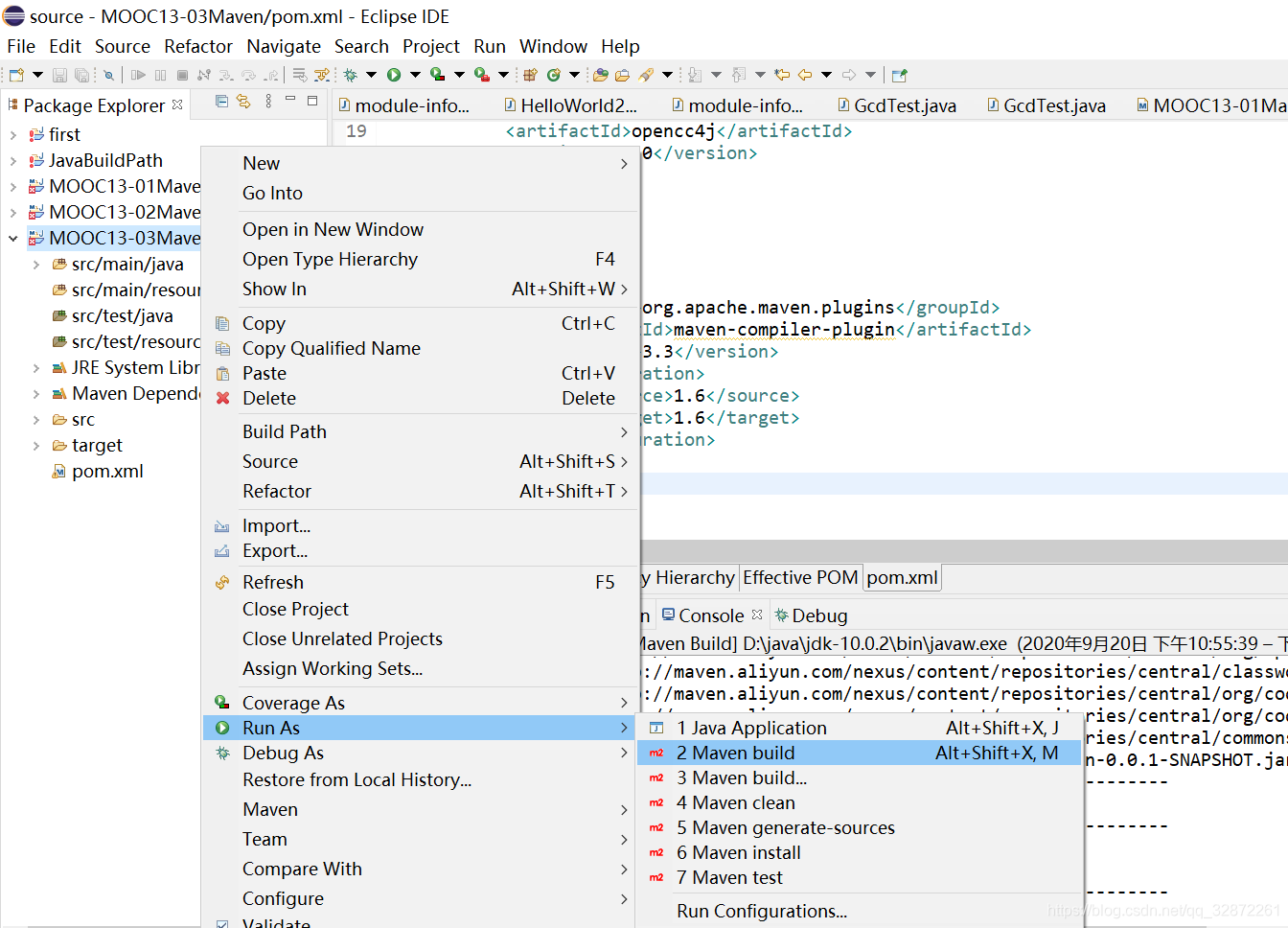Choose '1 Java Application' from submenu
The image size is (1288, 928).
coord(860,729)
